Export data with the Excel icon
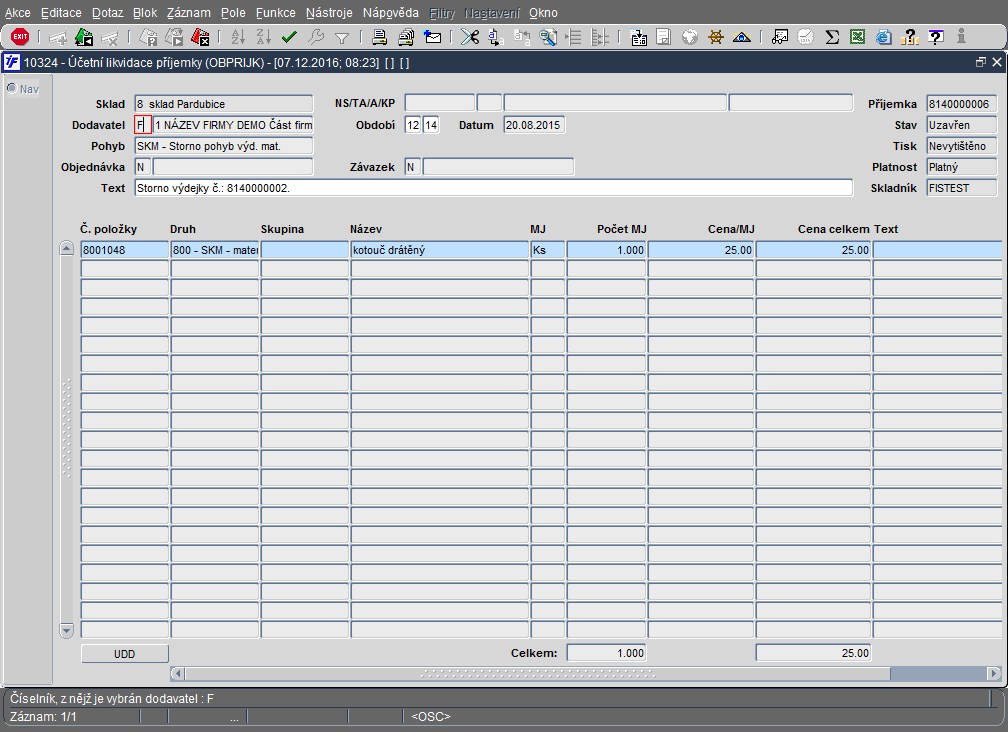The image size is (1008, 732). [x=858, y=37]
